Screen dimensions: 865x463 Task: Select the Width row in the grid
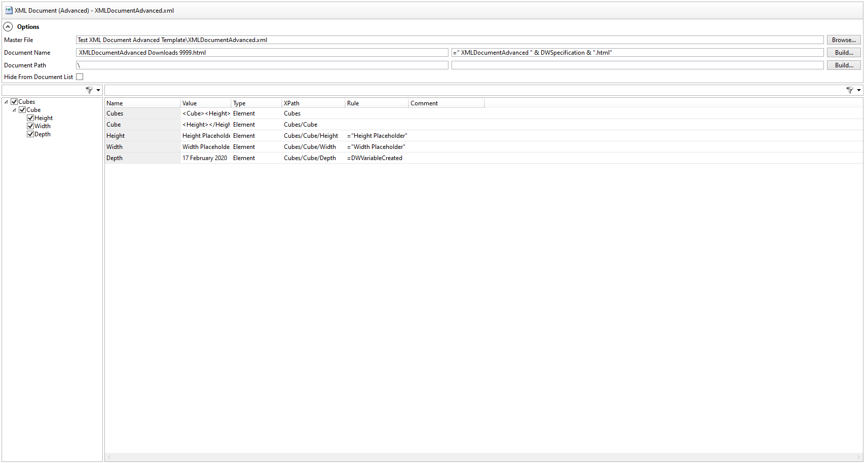point(142,147)
